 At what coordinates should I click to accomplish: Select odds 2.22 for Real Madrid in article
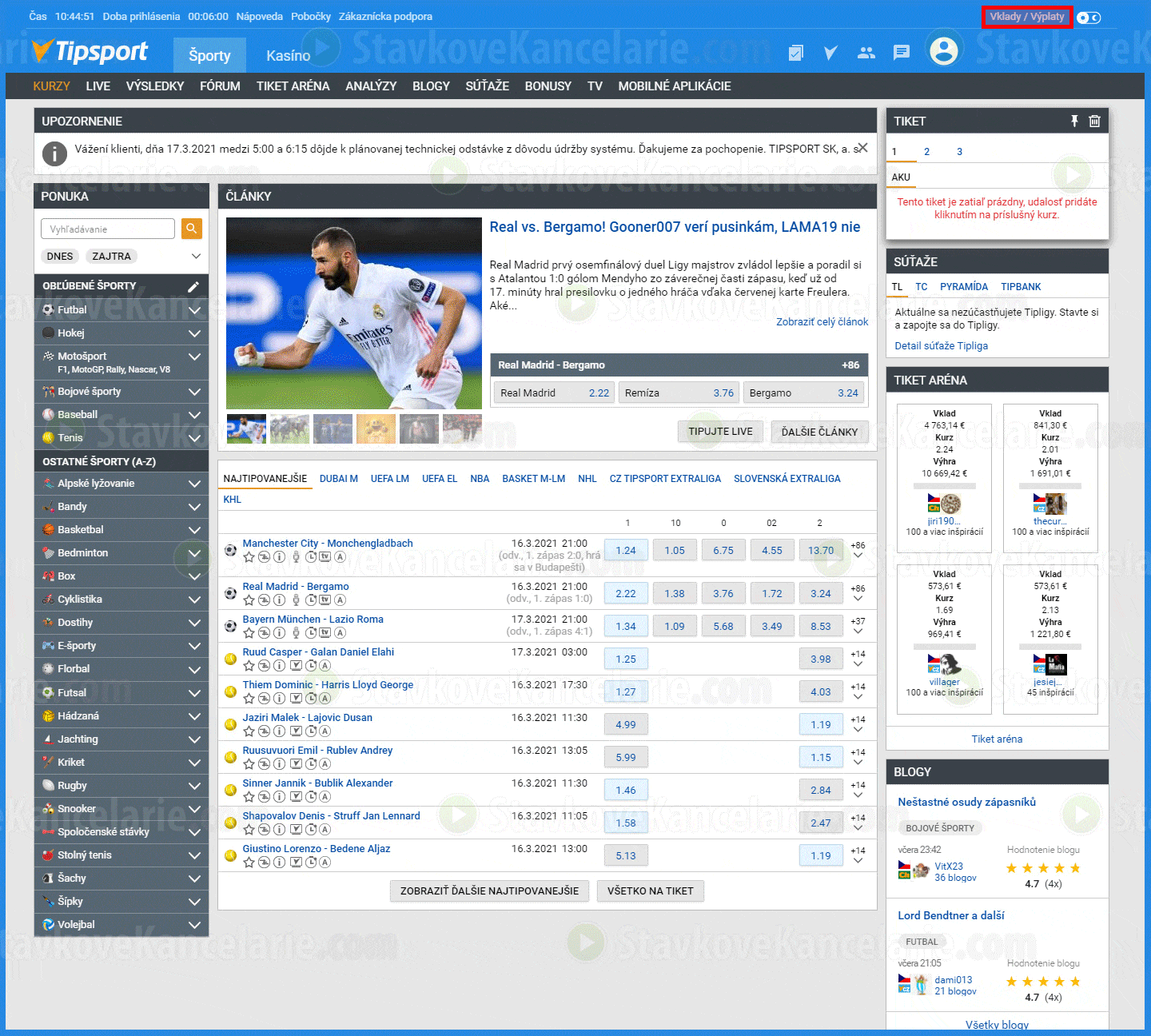pos(553,392)
